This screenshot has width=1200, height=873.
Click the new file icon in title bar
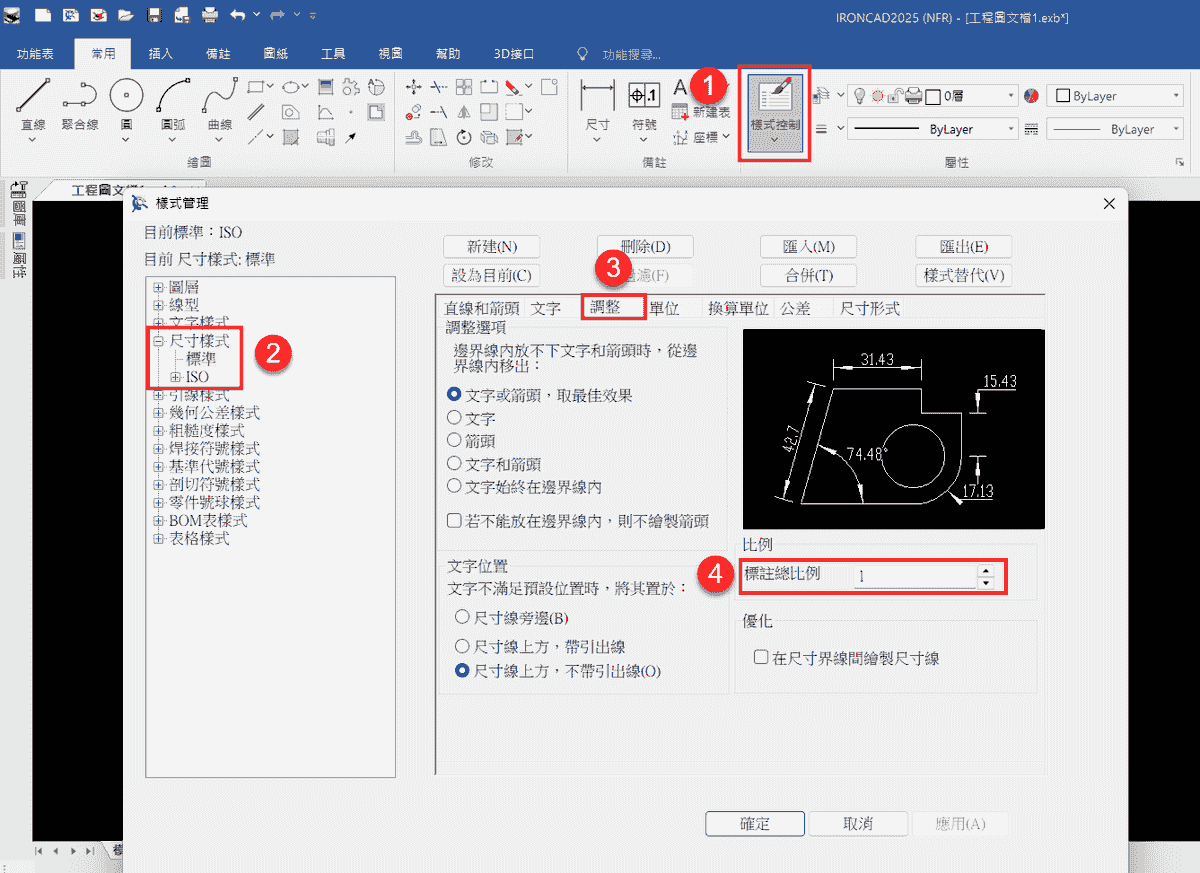tap(42, 15)
